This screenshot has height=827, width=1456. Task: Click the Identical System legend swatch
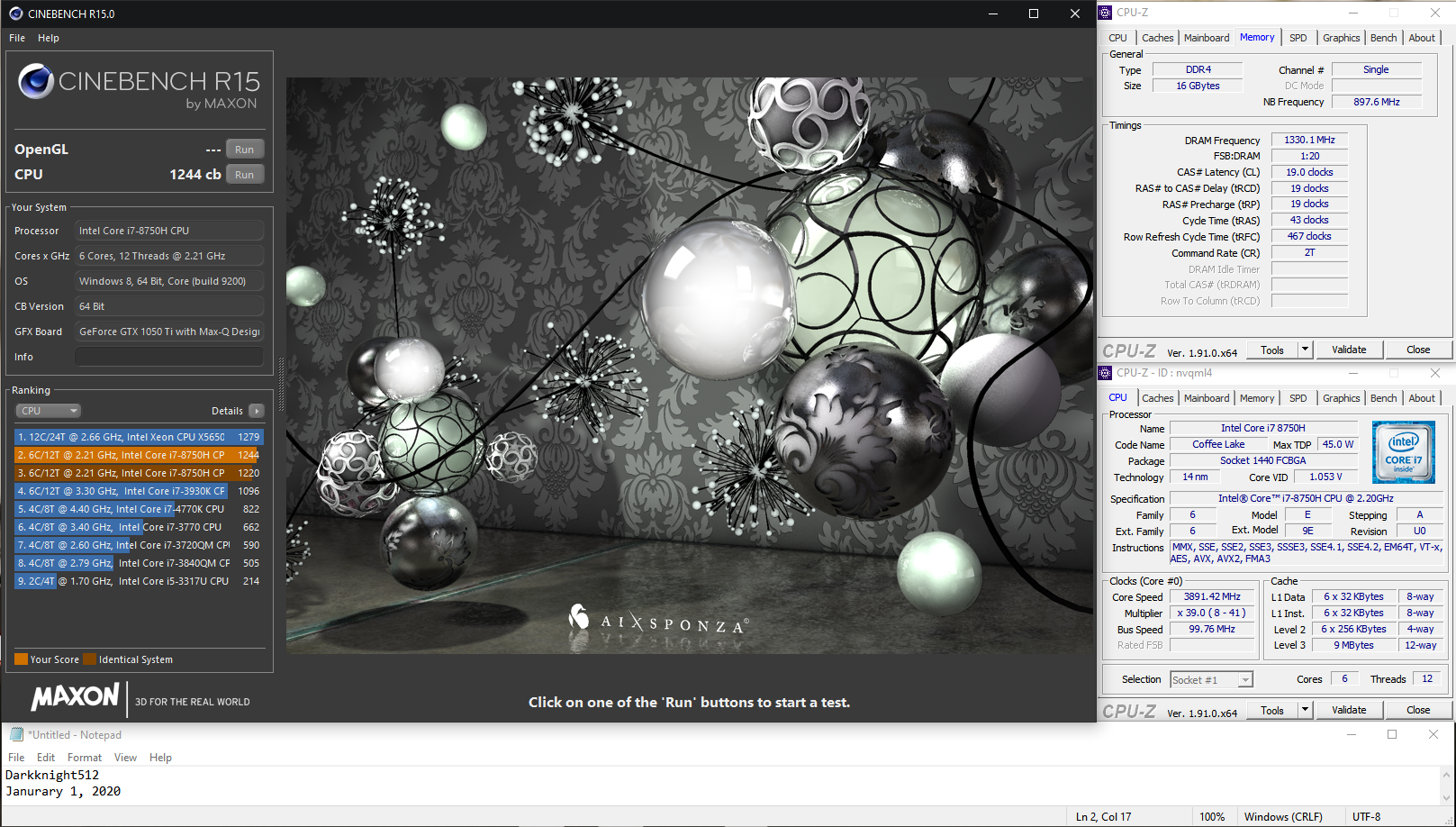coord(89,659)
